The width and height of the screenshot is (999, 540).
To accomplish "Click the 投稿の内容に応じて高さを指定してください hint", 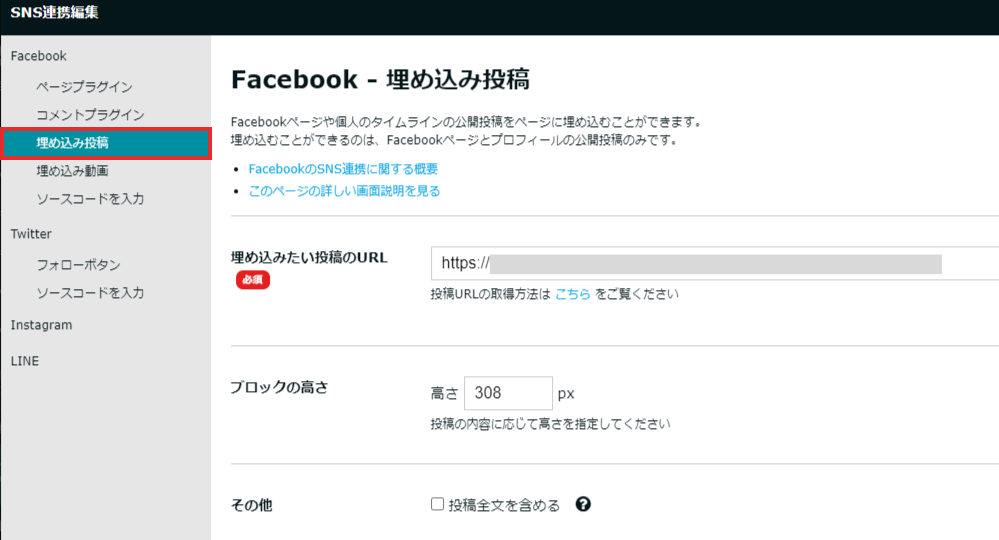I will click(x=550, y=424).
